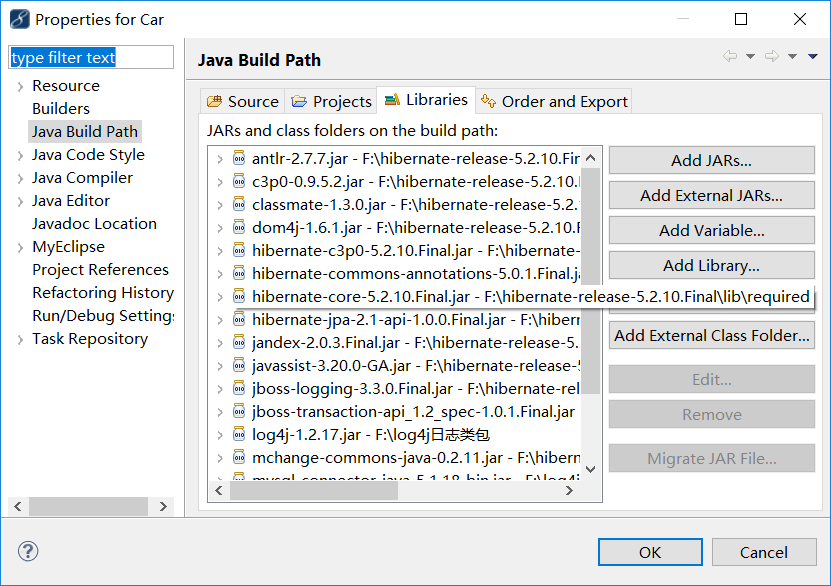Click the Add External JARs... button
Image resolution: width=831 pixels, height=586 pixels.
tap(711, 195)
